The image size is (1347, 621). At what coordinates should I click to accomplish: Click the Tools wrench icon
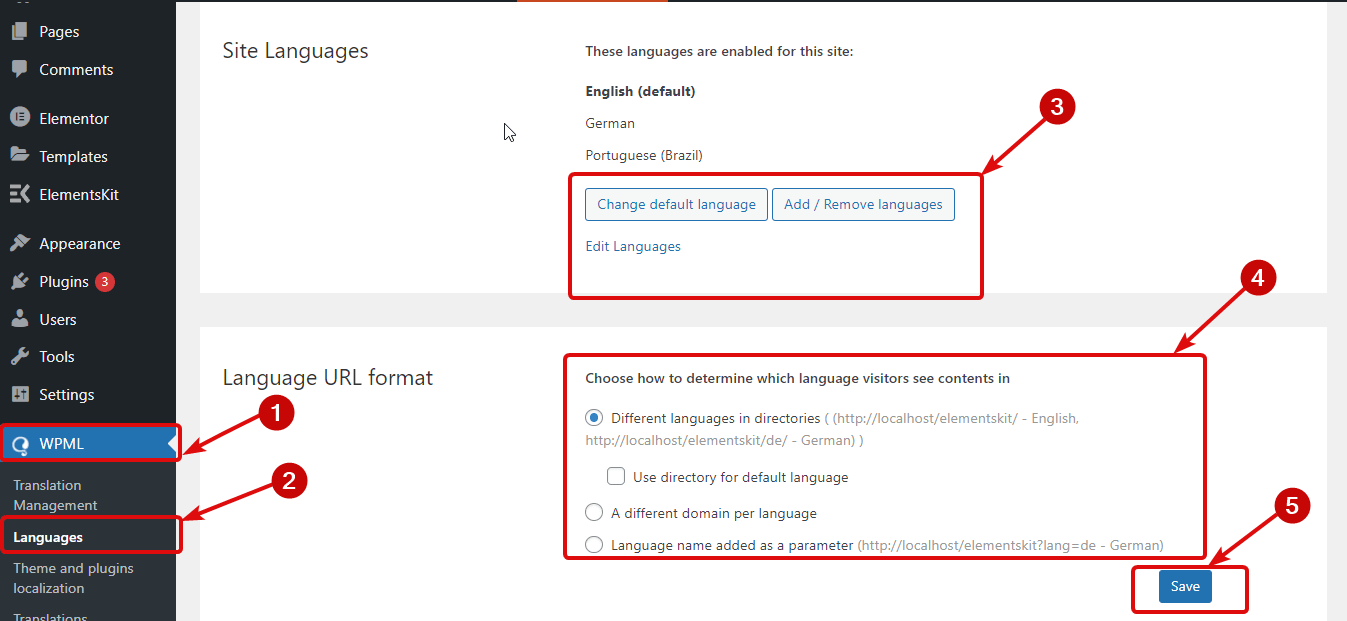[x=19, y=356]
